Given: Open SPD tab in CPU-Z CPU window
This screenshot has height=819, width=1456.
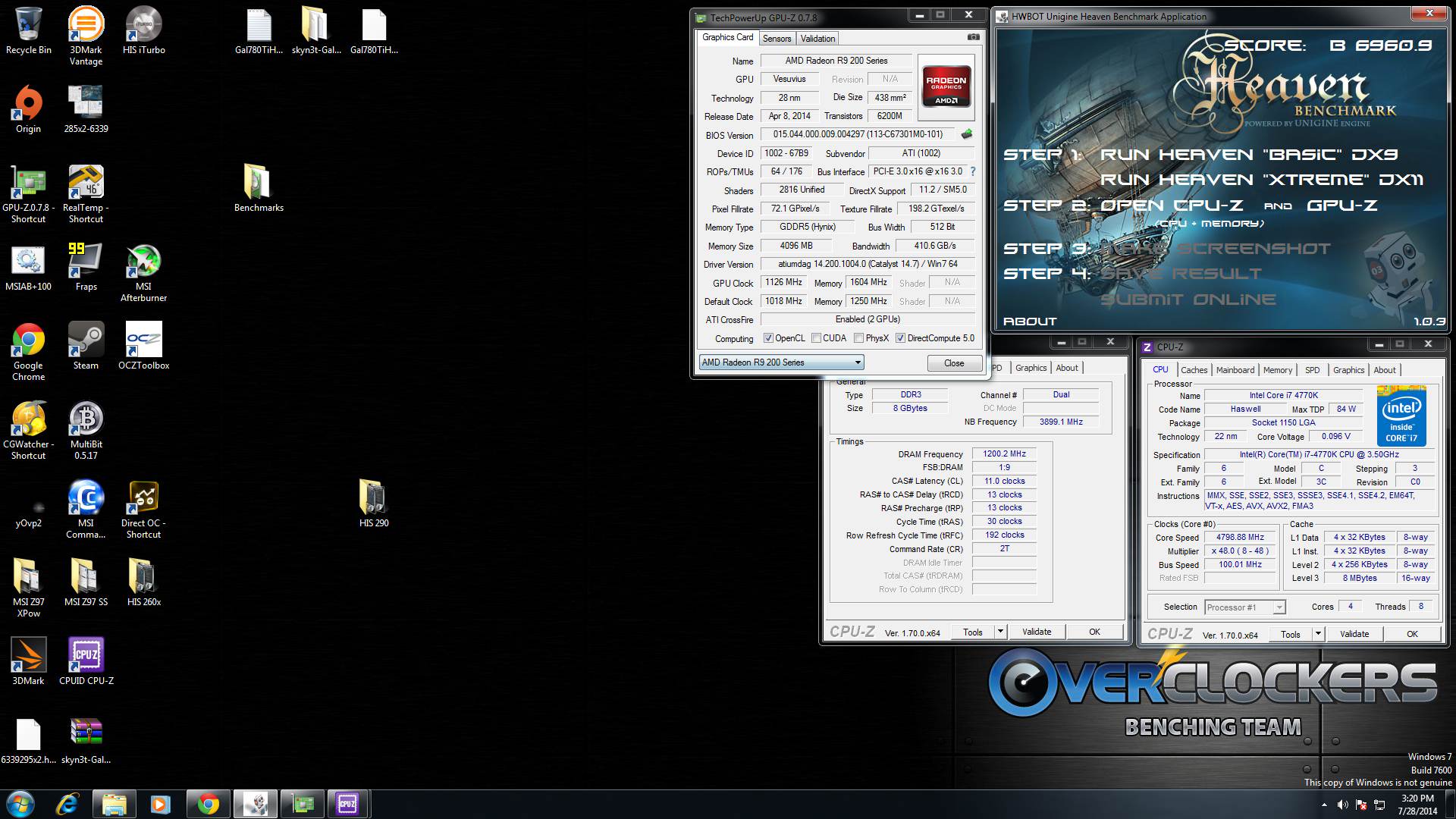Looking at the screenshot, I should tap(1312, 370).
